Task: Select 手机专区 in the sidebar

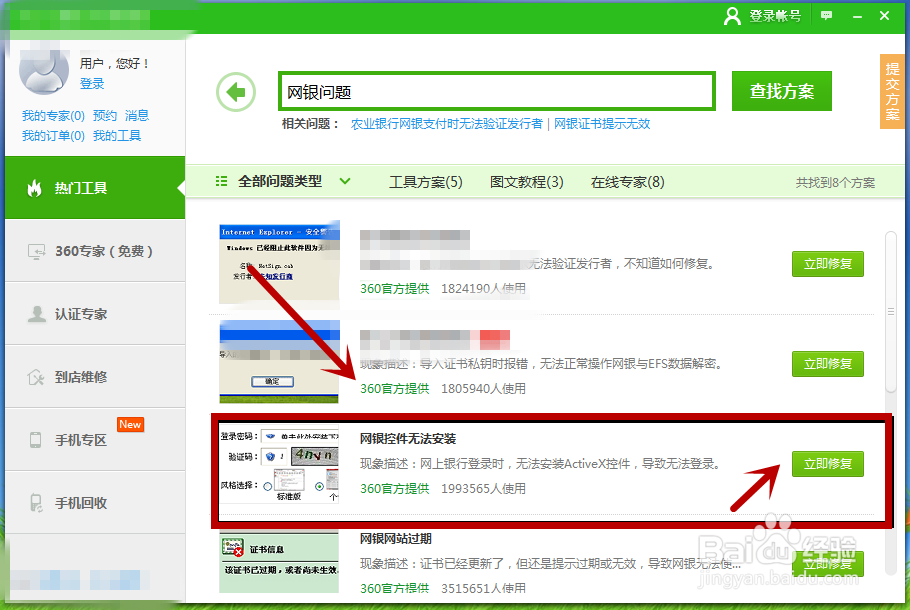Action: (x=95, y=439)
